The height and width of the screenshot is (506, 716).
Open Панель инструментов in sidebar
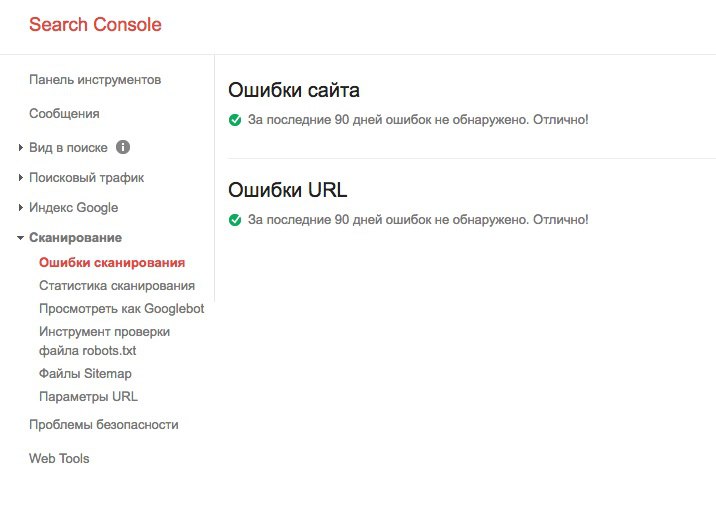tap(95, 79)
